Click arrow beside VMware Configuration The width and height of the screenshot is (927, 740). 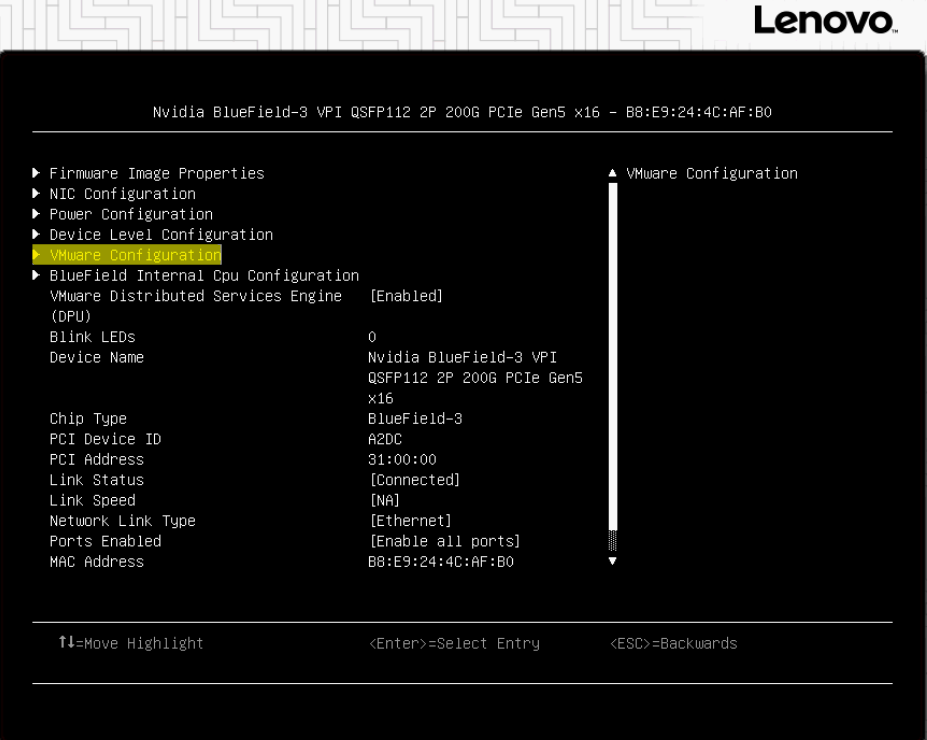click(x=36, y=254)
